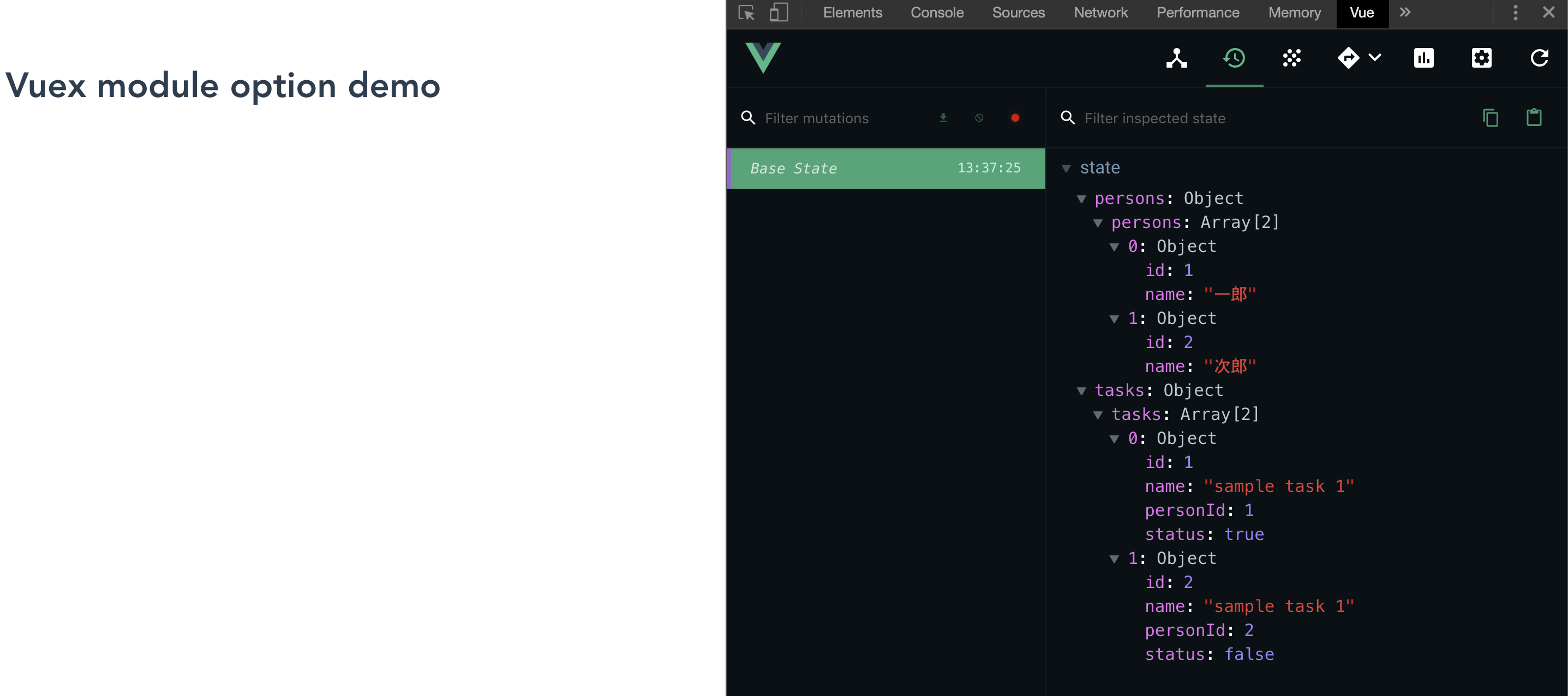The image size is (1568, 696).
Task: Select the Base State entry
Action: point(885,169)
